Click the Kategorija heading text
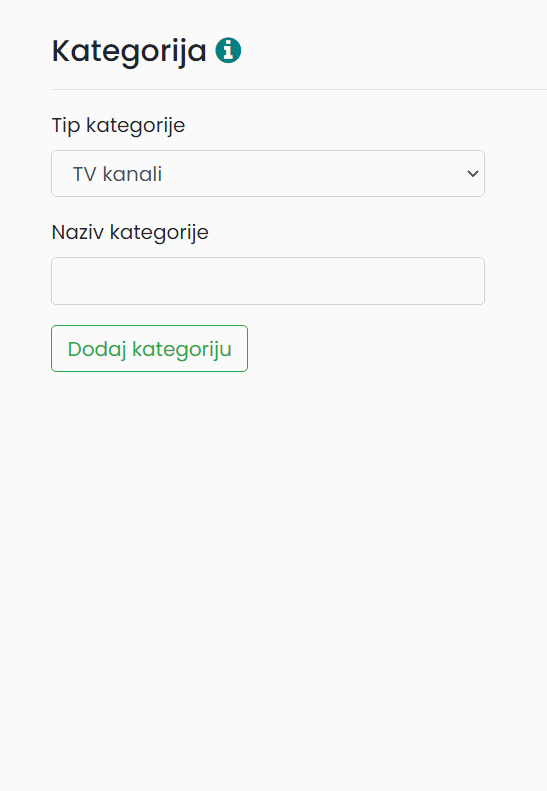This screenshot has width=547, height=791. tap(129, 51)
